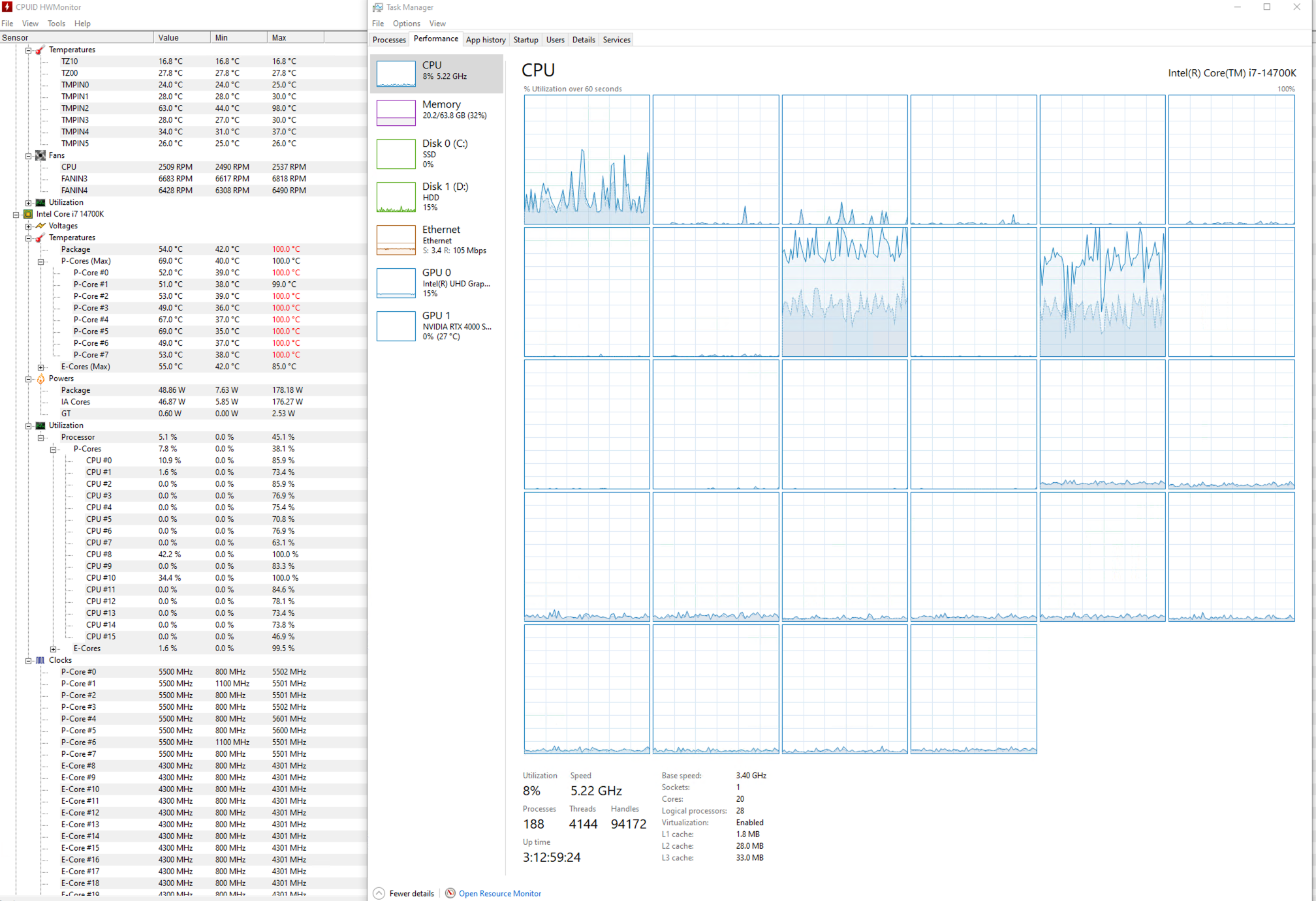The height and width of the screenshot is (901, 1316).
Task: Click the Task Manager title icon
Action: click(377, 7)
